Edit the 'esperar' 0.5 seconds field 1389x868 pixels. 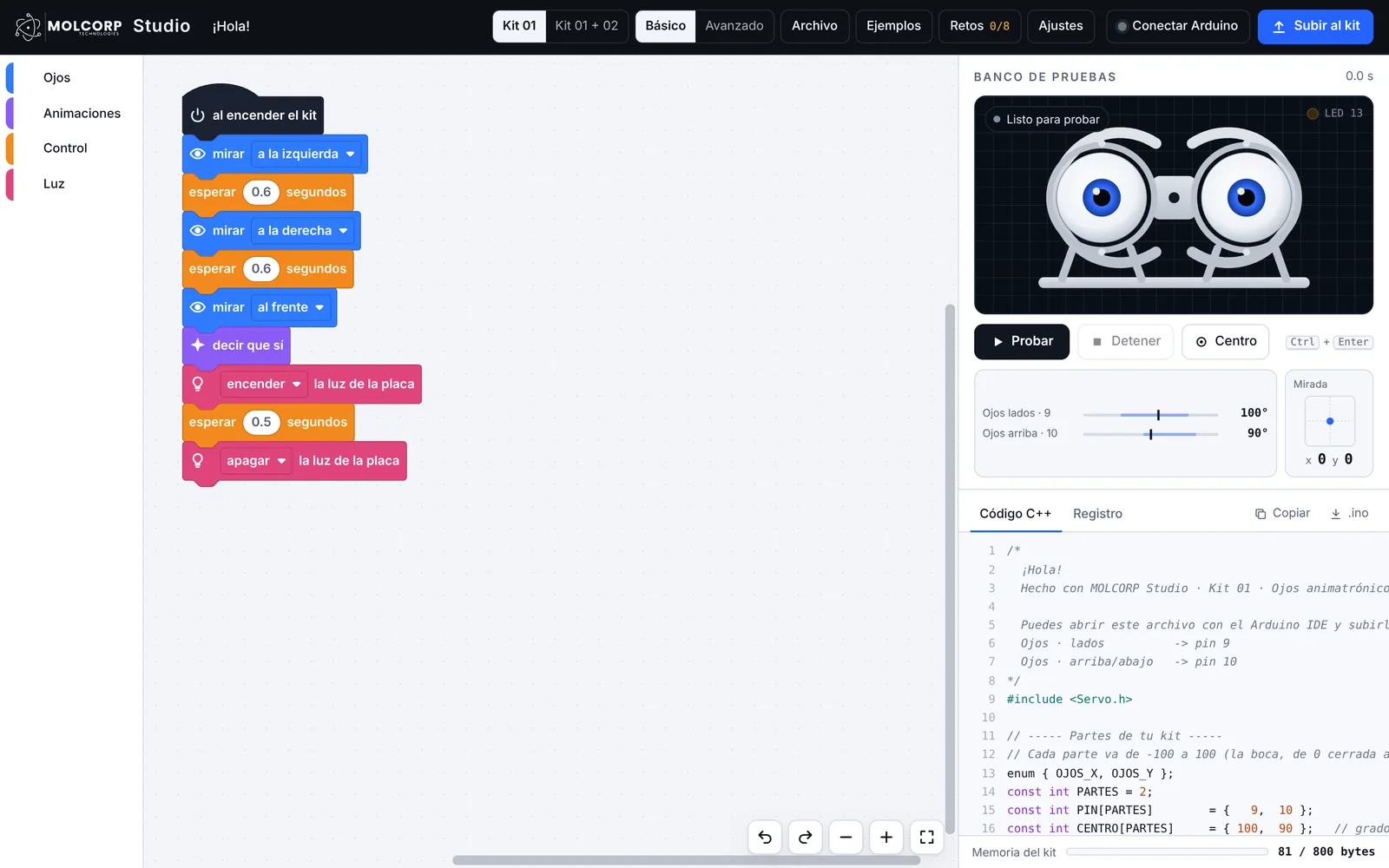[x=261, y=422]
